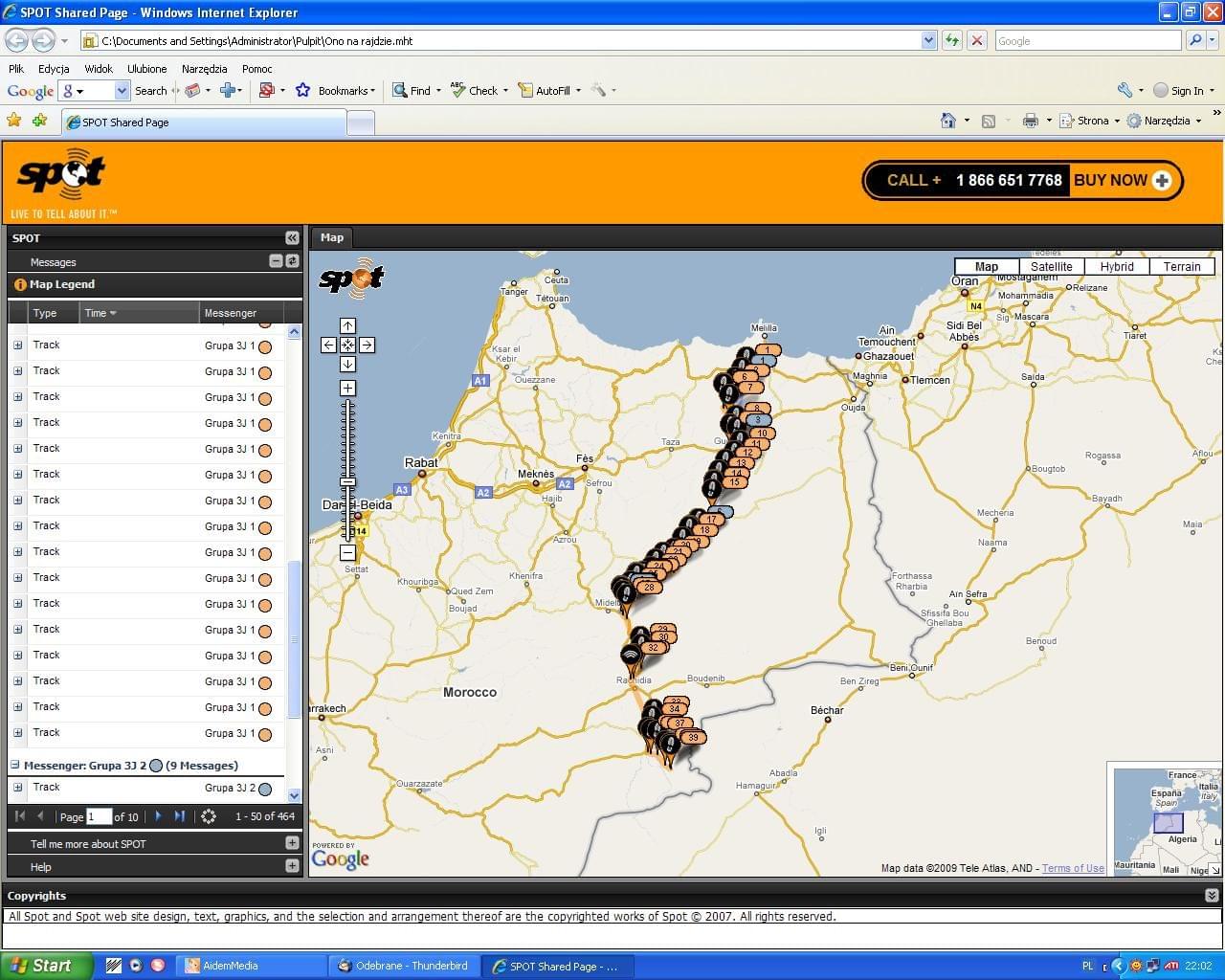Image resolution: width=1225 pixels, height=980 pixels.
Task: Zoom out with the map minus button
Action: 347,552
